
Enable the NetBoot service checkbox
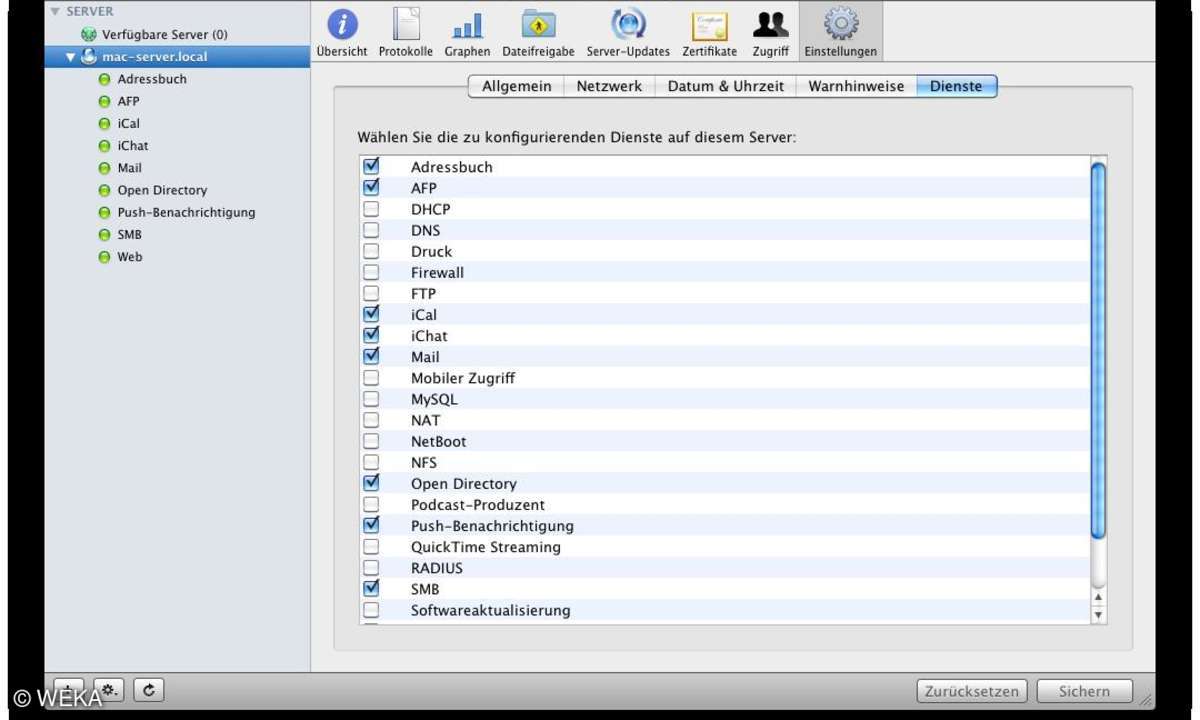click(x=371, y=441)
